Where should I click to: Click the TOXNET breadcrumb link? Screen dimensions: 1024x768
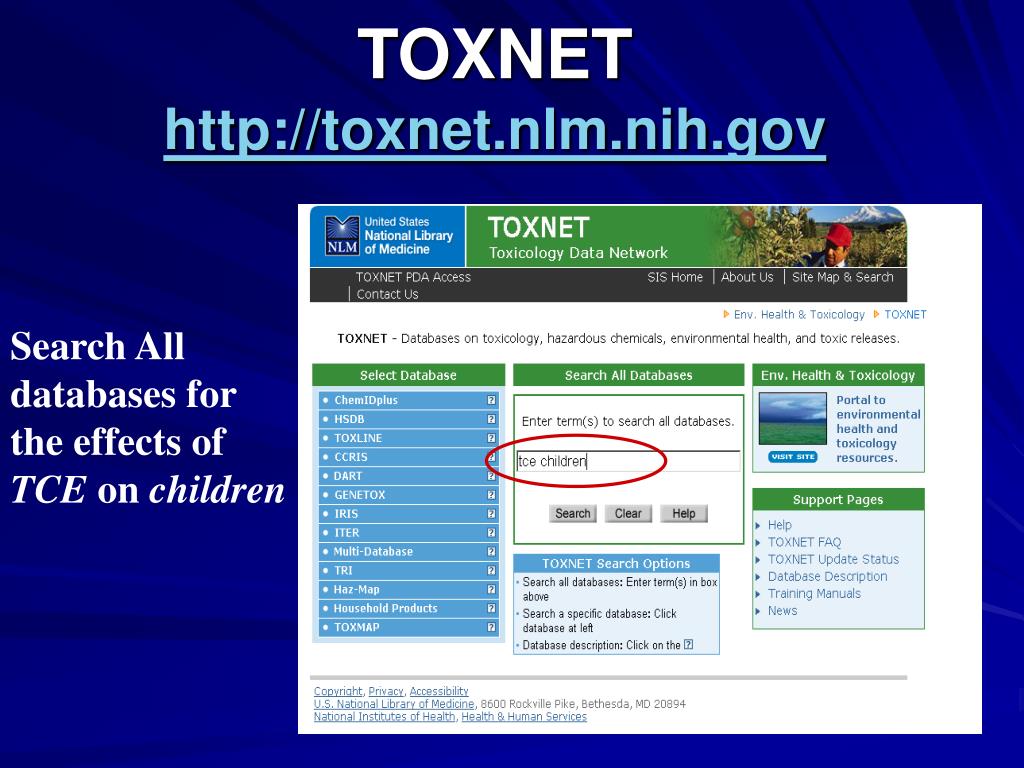coord(905,315)
